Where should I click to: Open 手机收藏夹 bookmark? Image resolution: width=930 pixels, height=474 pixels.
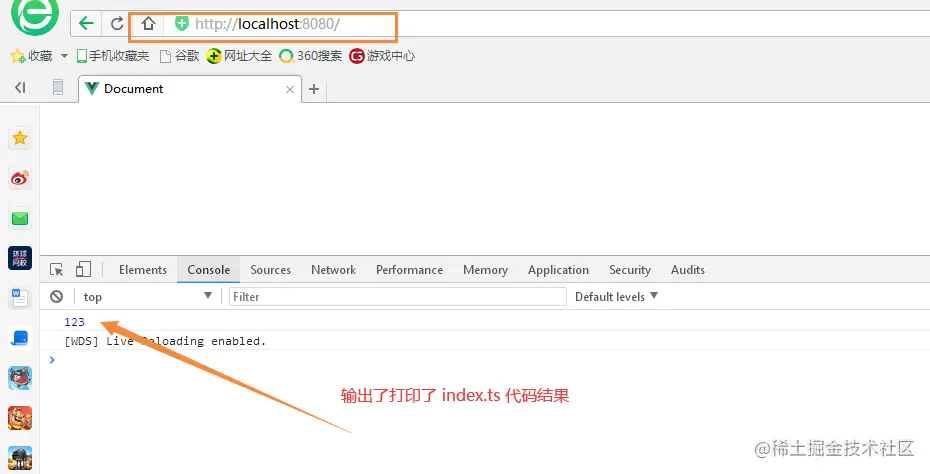point(113,56)
